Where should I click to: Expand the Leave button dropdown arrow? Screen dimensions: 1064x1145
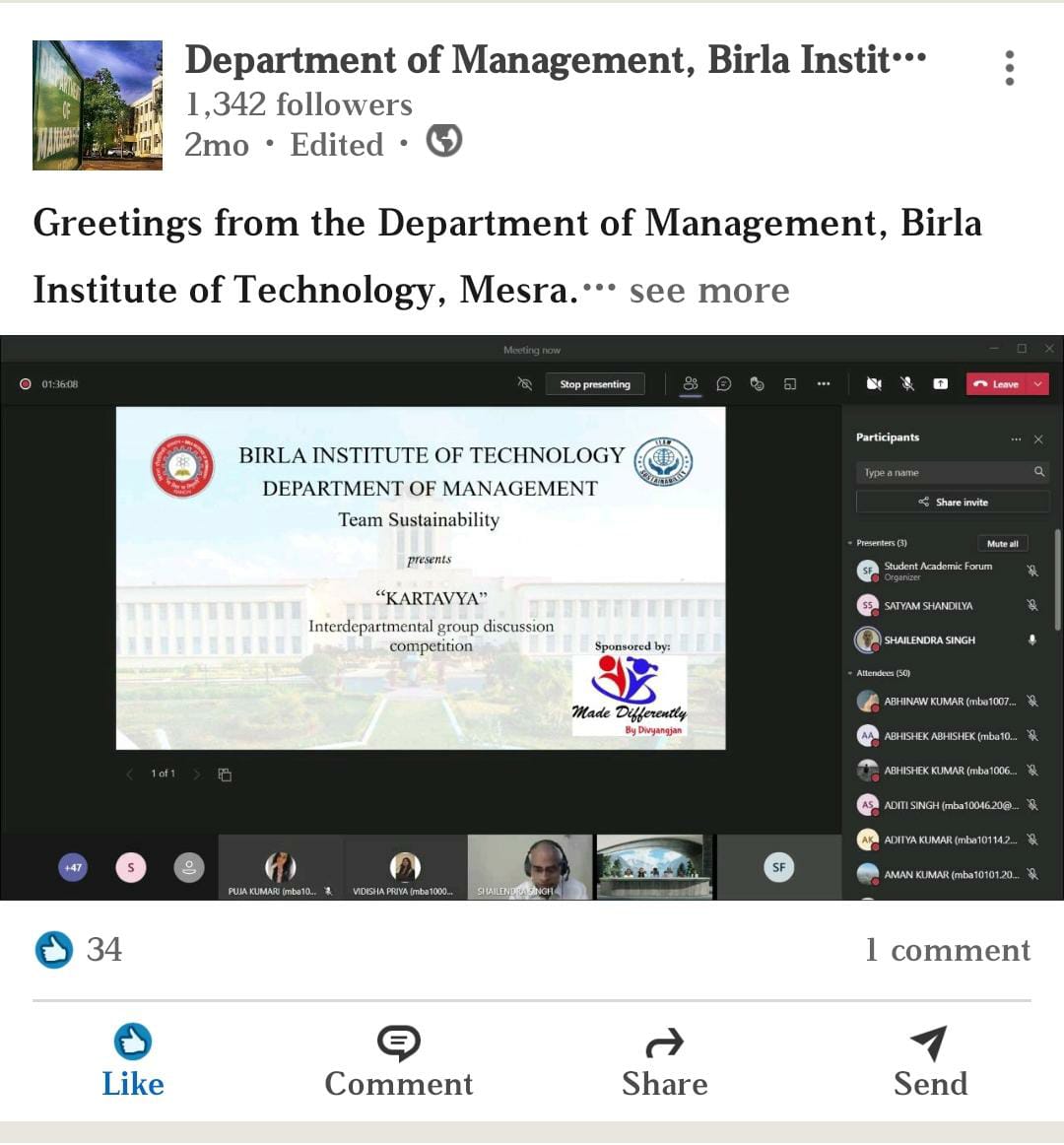click(1037, 384)
